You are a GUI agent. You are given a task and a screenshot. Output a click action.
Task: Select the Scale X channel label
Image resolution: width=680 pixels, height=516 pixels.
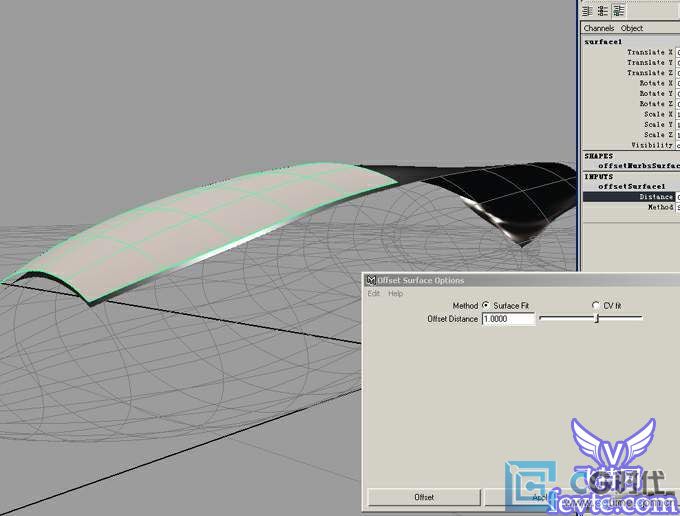click(658, 114)
